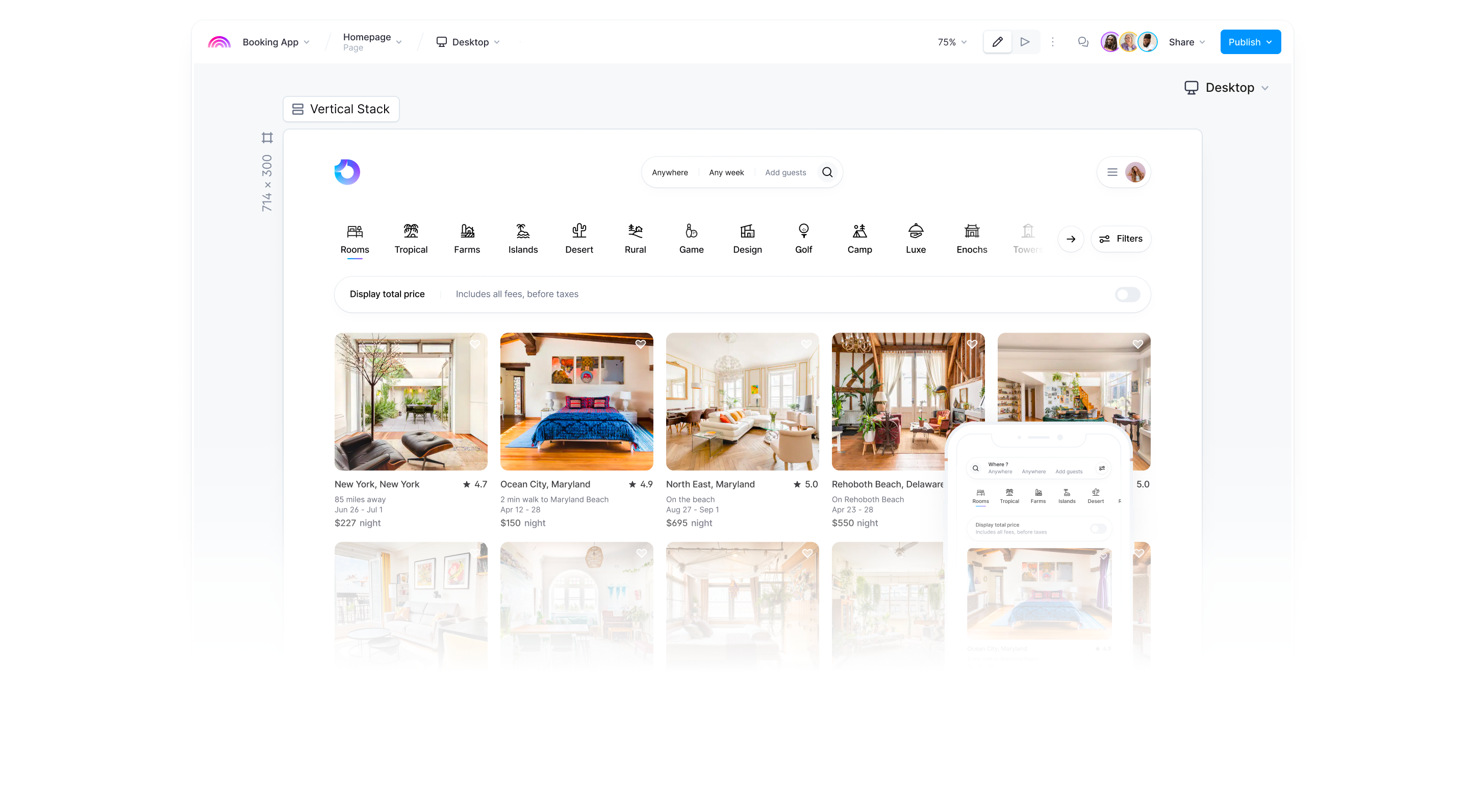The width and height of the screenshot is (1469, 812).
Task: Select the Desert category
Action: (x=579, y=240)
